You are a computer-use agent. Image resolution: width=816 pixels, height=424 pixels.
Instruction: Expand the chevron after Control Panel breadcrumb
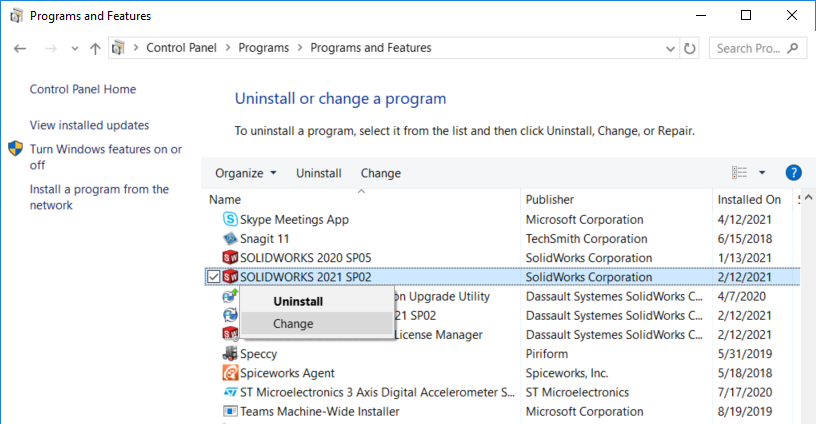pos(227,48)
